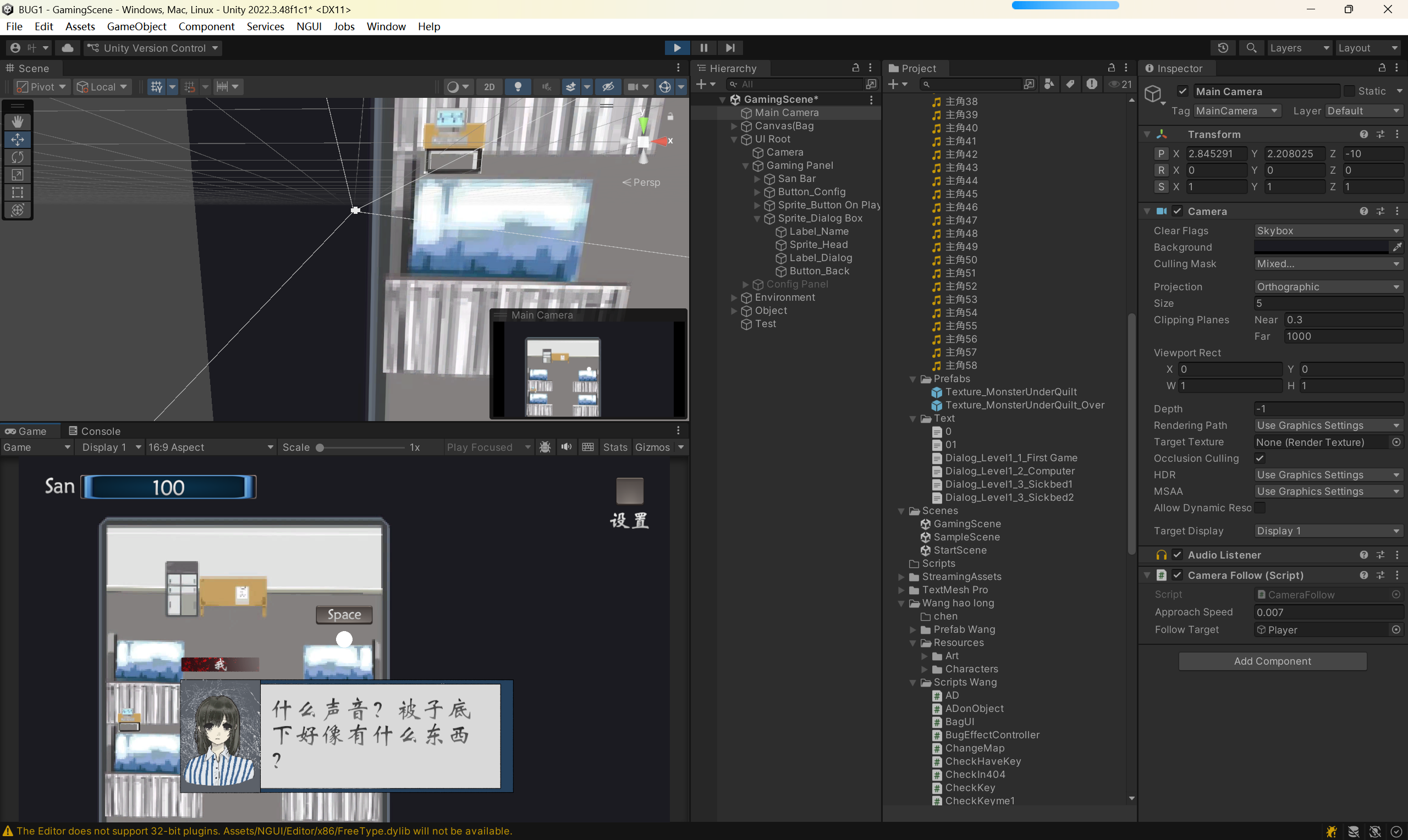Uncheck Occlusion Culling checkbox

(1259, 458)
